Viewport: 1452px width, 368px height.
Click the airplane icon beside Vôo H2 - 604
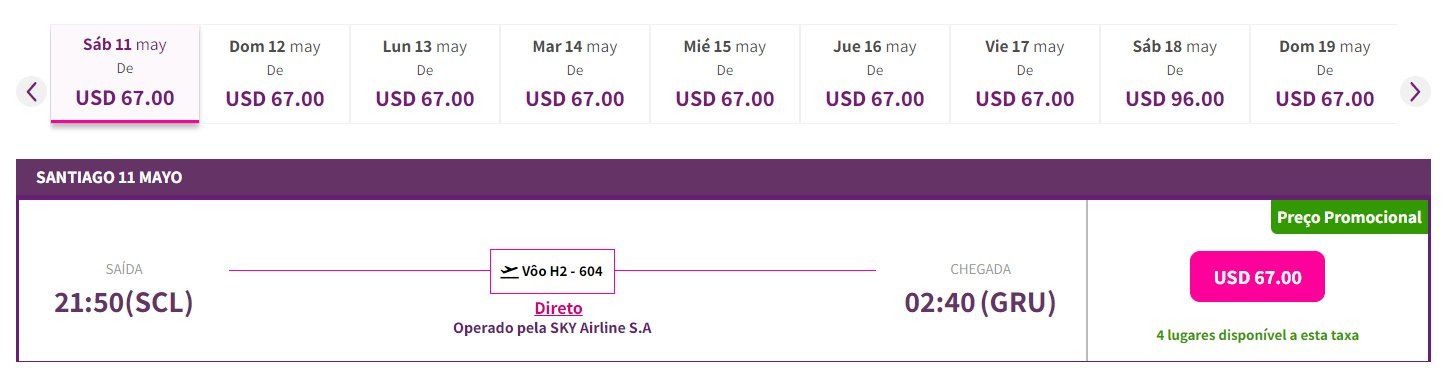point(509,271)
